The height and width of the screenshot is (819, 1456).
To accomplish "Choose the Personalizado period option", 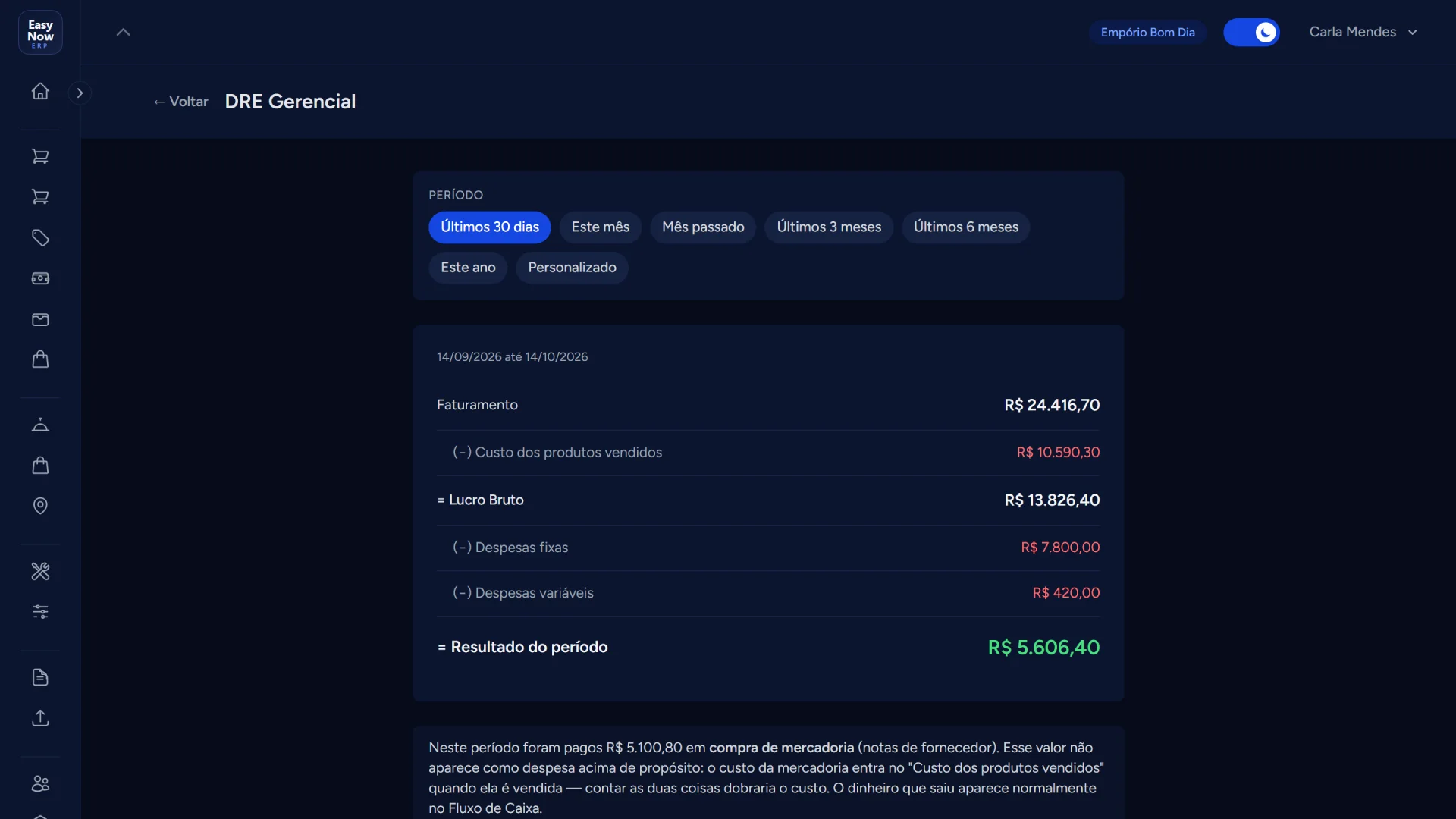I will (x=572, y=268).
